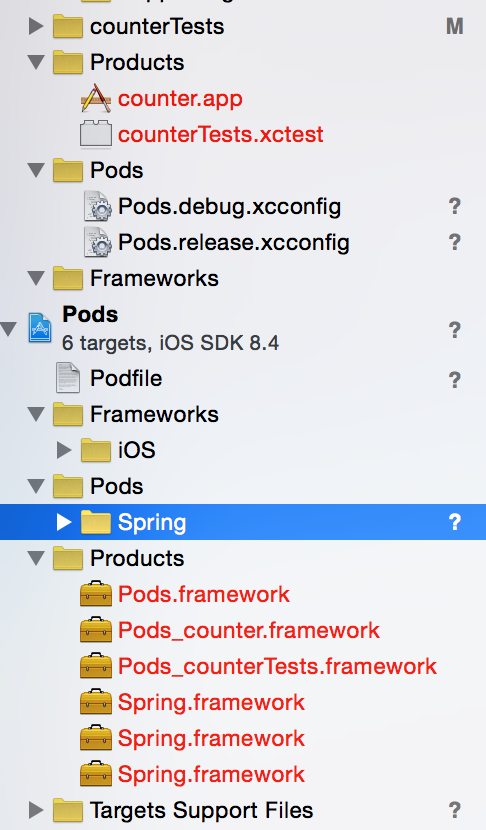Select Pods_counterTests.framework in the navigator
Screen dimensions: 486x830
(x=277, y=666)
